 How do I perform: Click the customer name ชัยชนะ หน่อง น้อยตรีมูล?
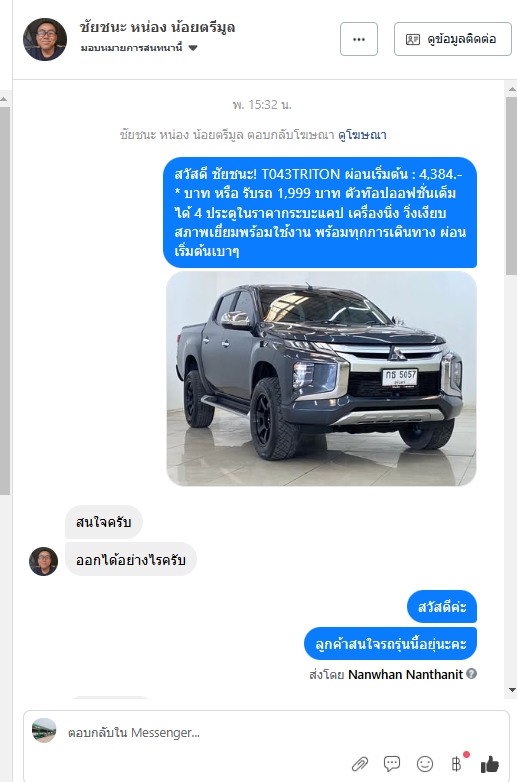click(157, 27)
